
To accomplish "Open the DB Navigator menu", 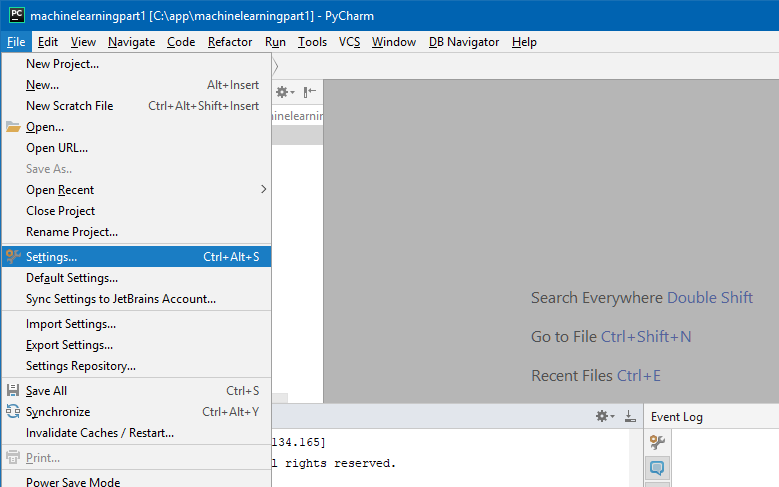I will point(464,42).
